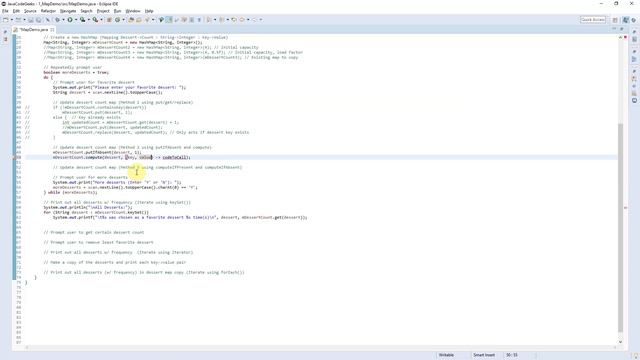The image size is (640, 360).
Task: Click the Smart Insert status bar entry
Action: 484,355
